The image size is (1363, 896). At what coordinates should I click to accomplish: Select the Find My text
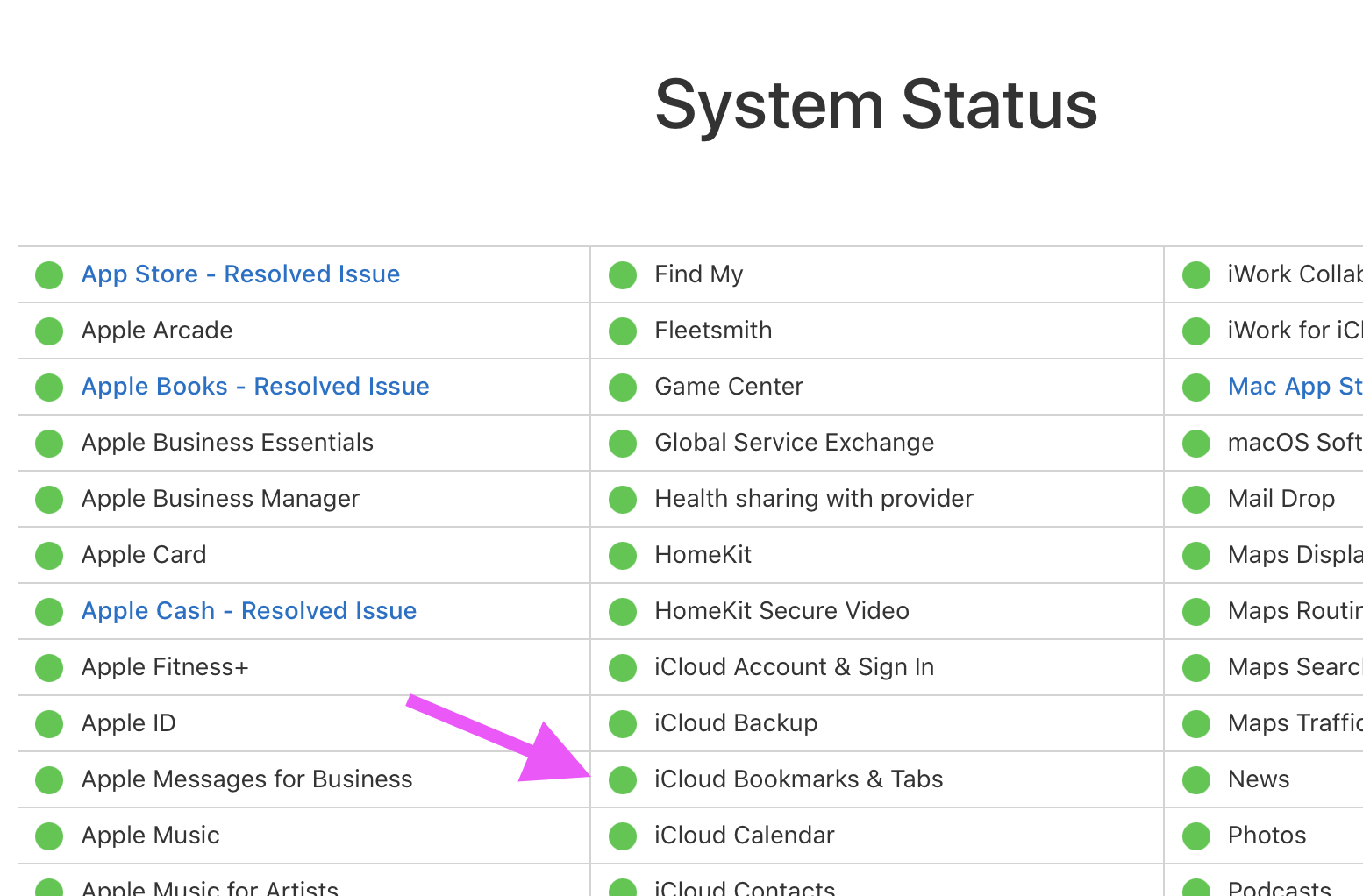click(699, 274)
